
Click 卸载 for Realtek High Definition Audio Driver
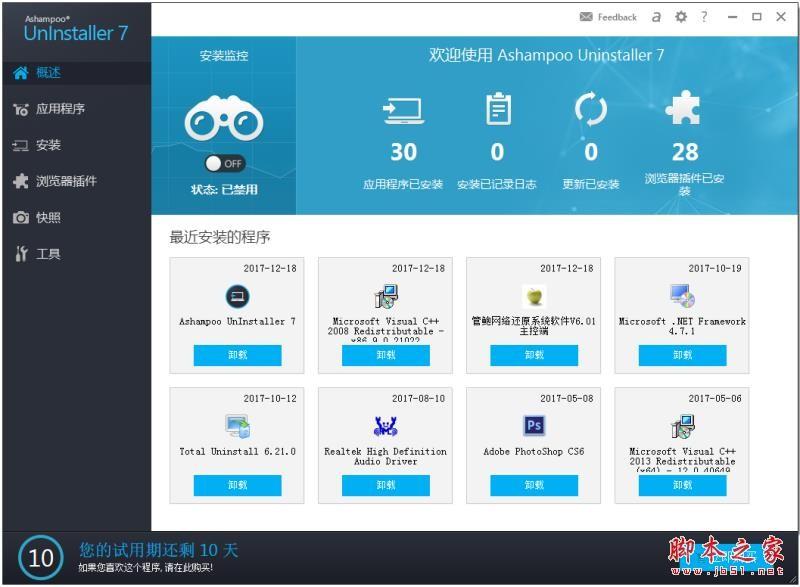389,486
